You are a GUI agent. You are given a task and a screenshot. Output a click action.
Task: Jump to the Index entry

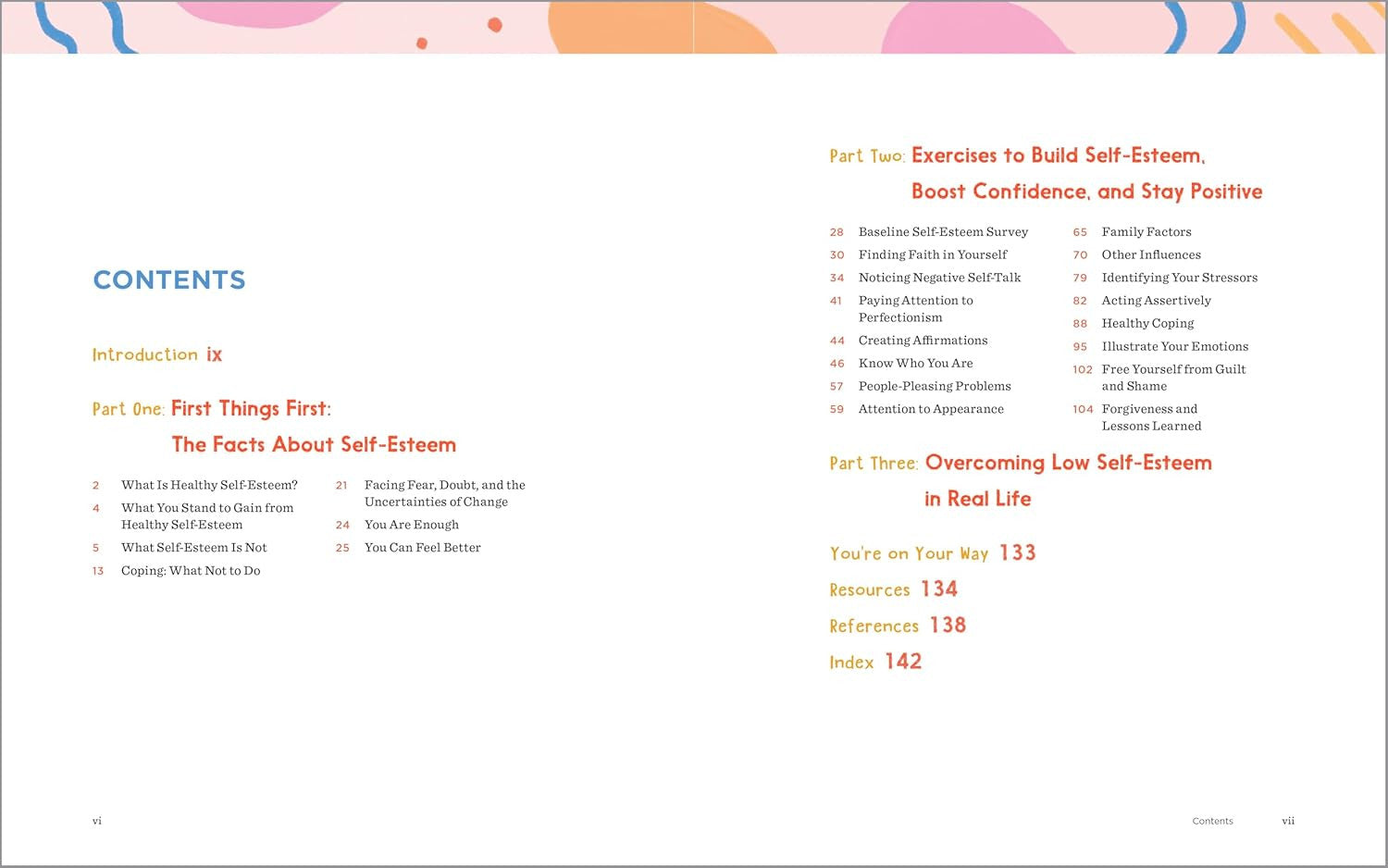(874, 662)
